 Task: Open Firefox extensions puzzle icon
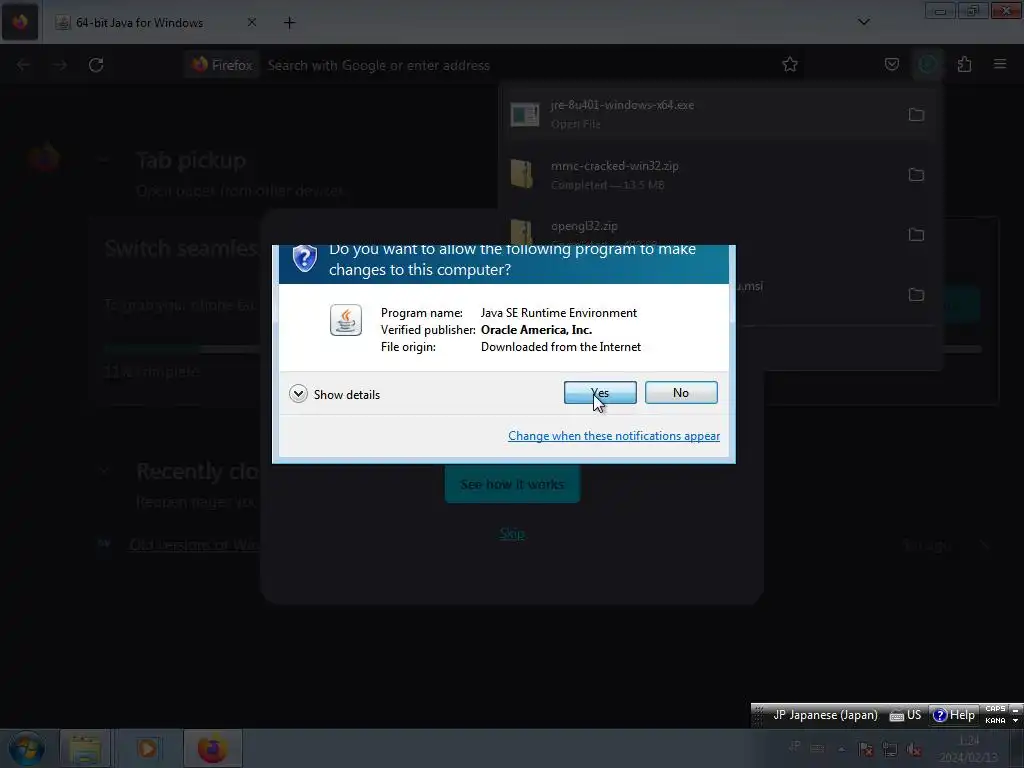(x=964, y=64)
